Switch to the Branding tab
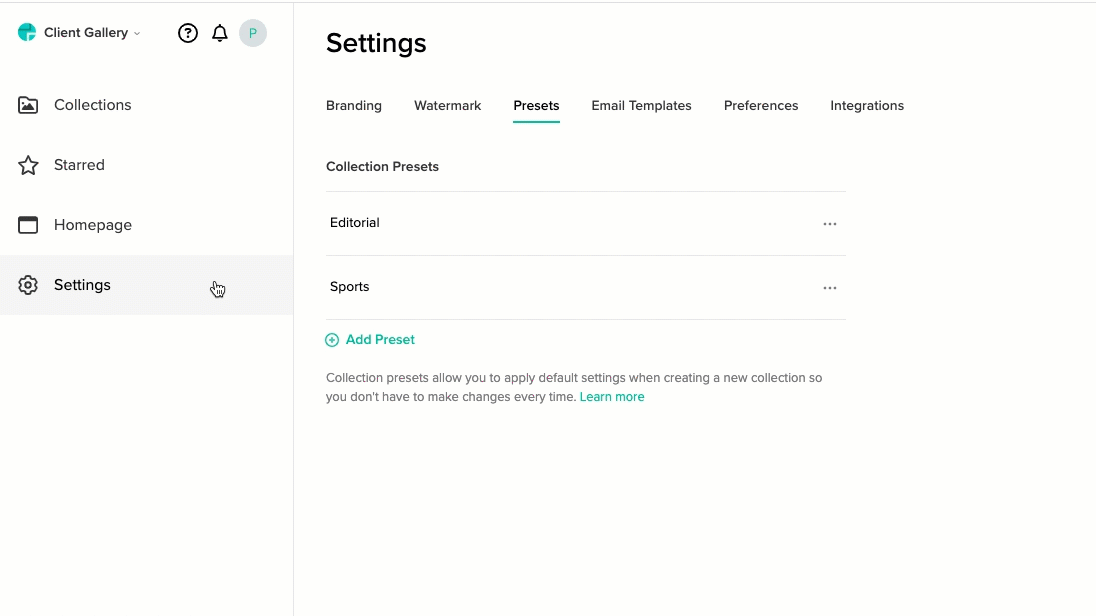Viewport: 1096px width, 616px height. [354, 106]
